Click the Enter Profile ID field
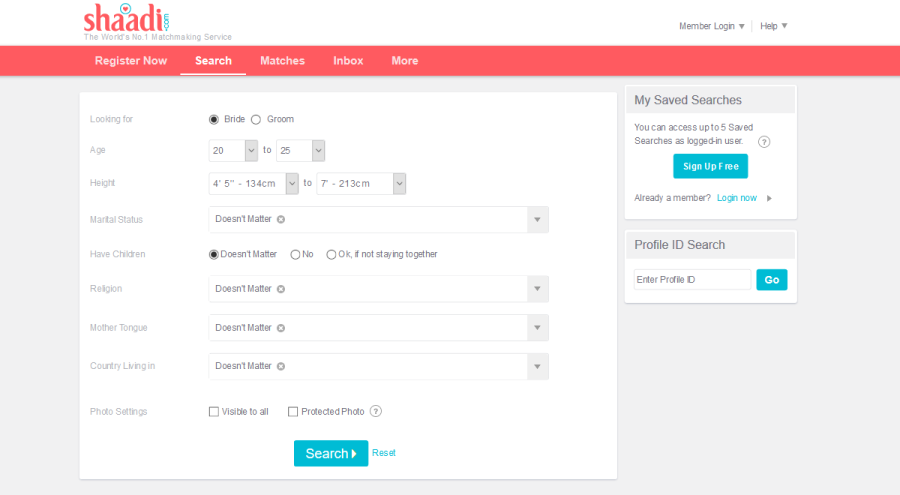This screenshot has width=900, height=495. tap(692, 280)
